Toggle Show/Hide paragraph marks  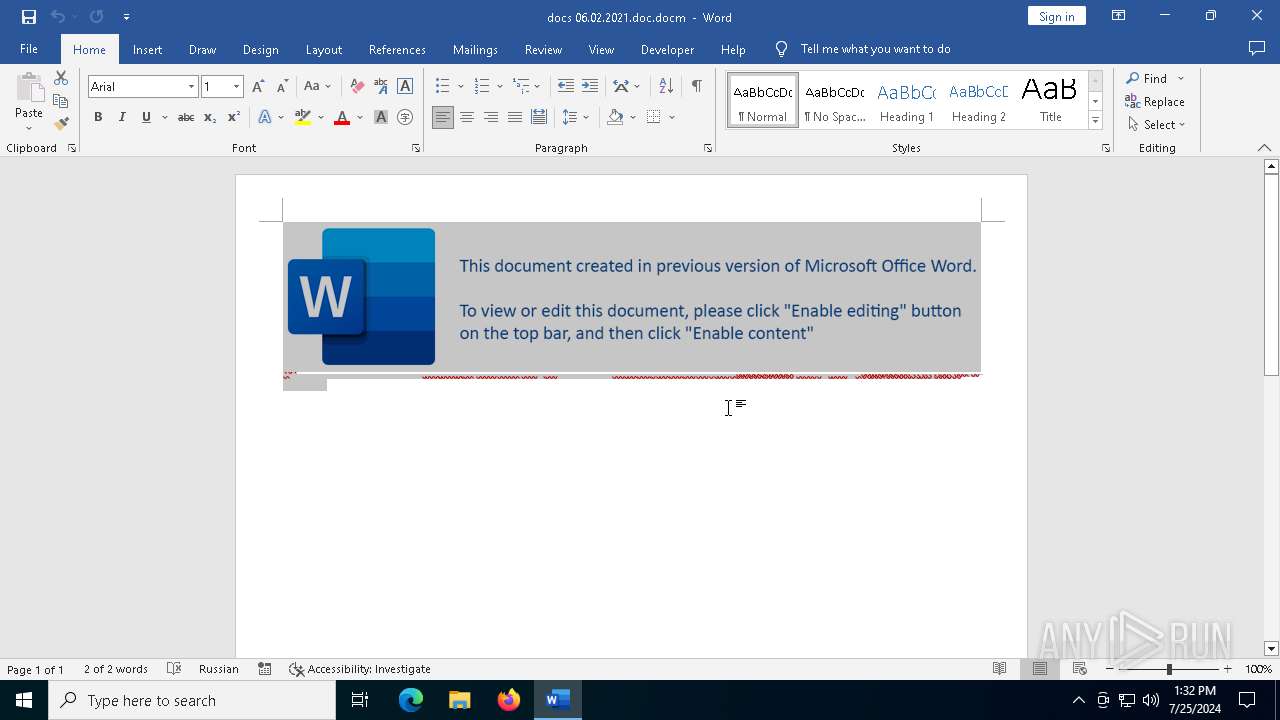coord(696,86)
